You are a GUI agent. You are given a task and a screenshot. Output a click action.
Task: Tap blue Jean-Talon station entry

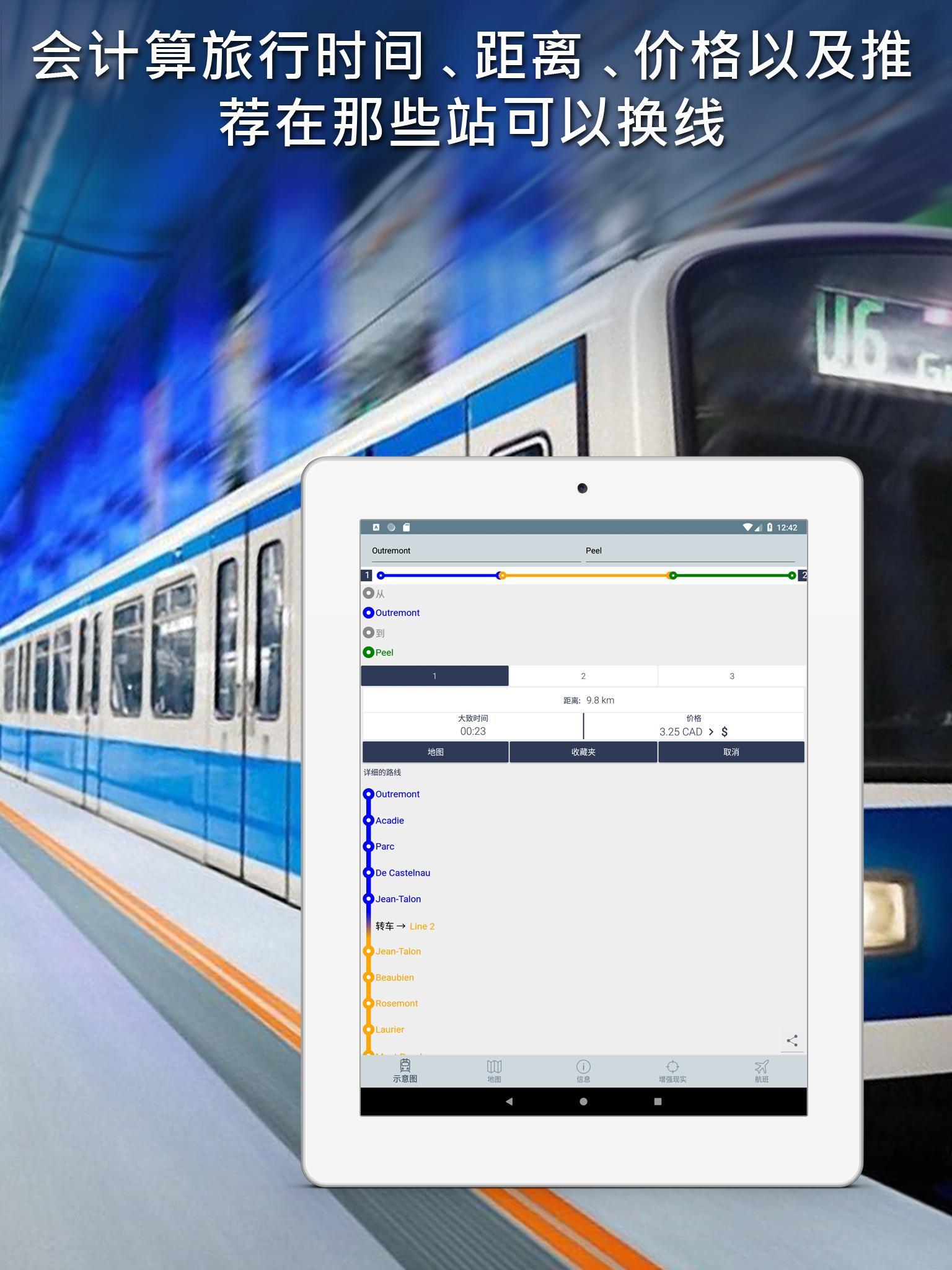(x=398, y=899)
